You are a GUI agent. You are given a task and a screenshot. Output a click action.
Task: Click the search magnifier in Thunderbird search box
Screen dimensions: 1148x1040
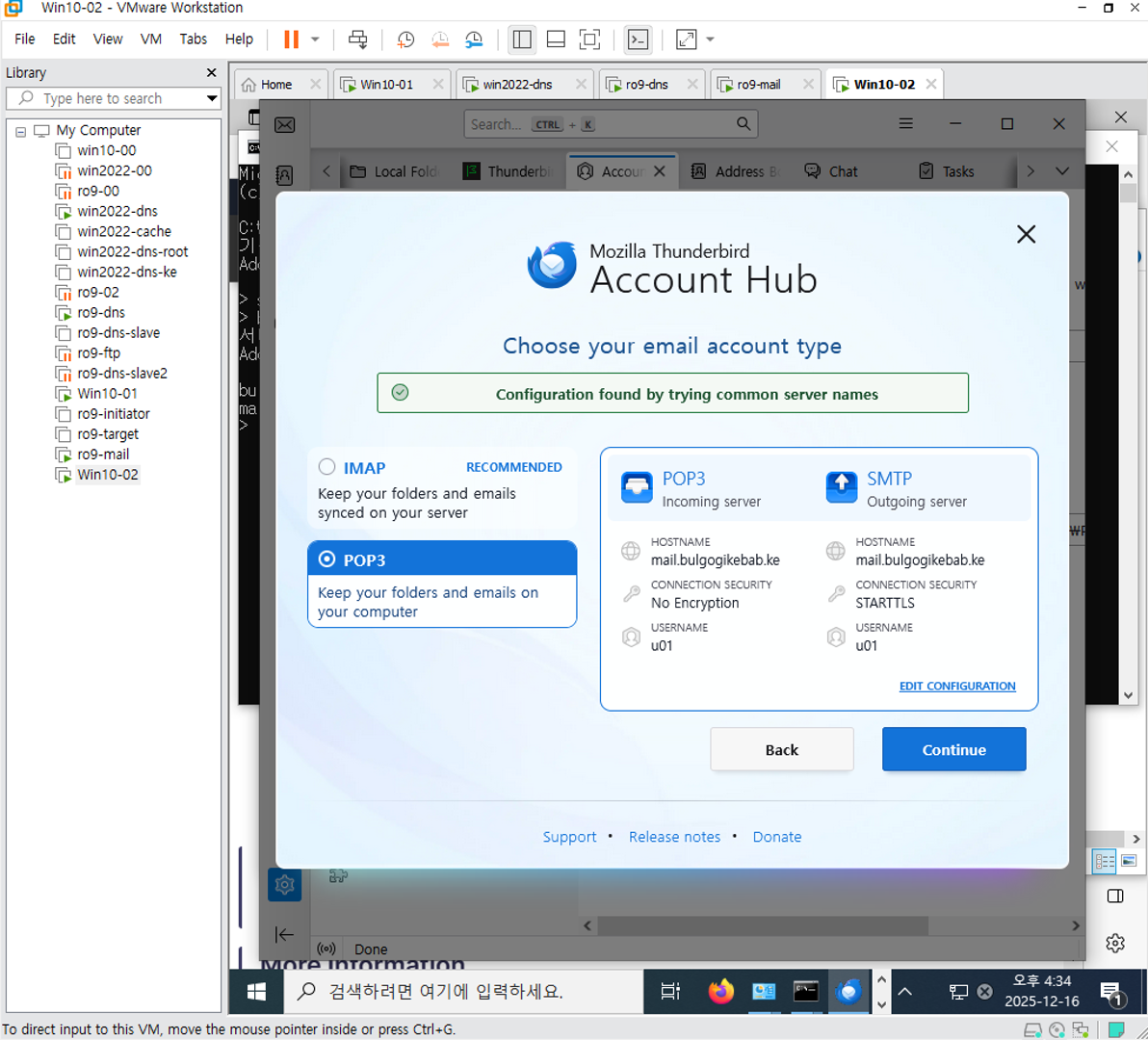[744, 123]
